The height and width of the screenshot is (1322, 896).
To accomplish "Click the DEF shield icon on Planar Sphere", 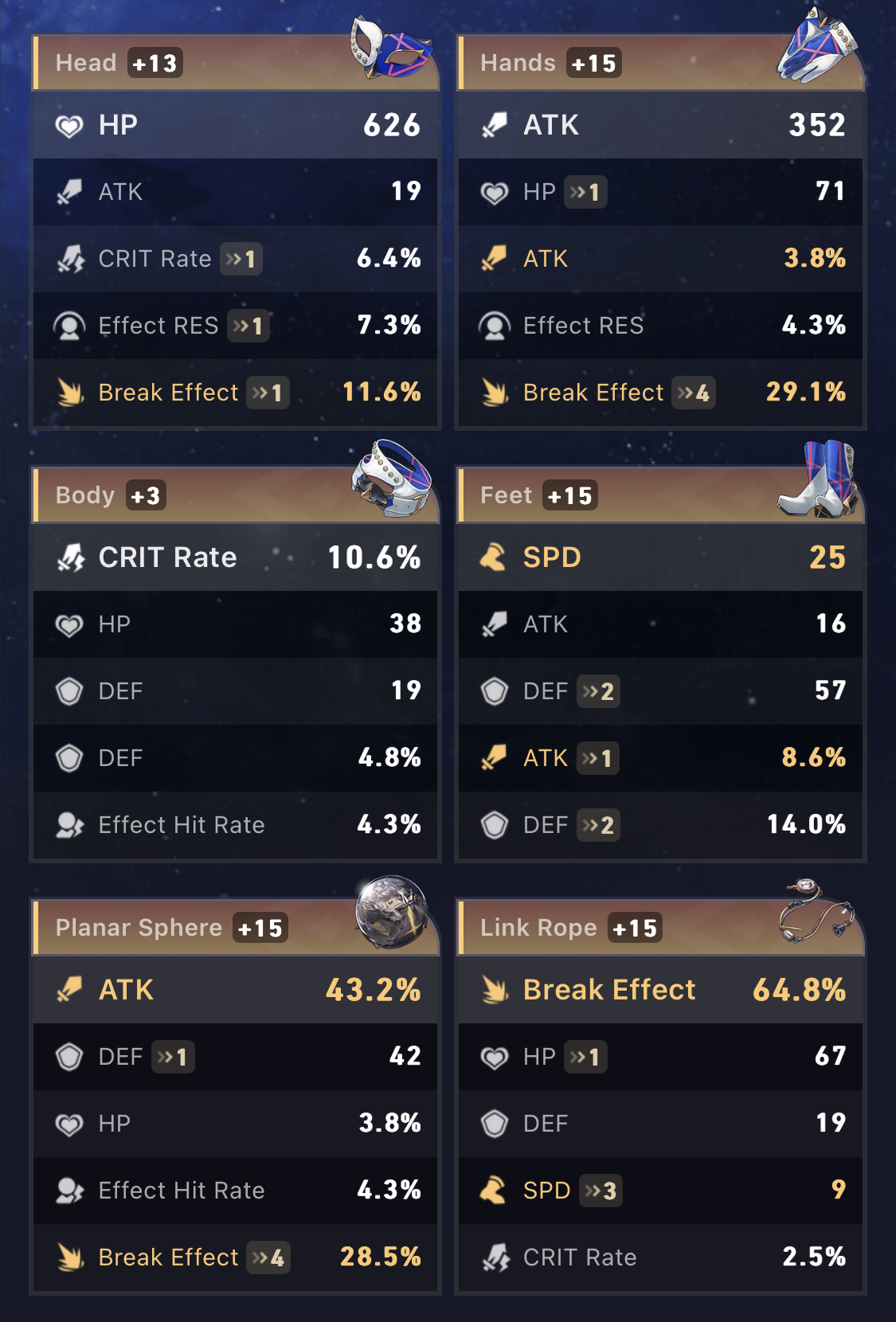I will 70,1057.
